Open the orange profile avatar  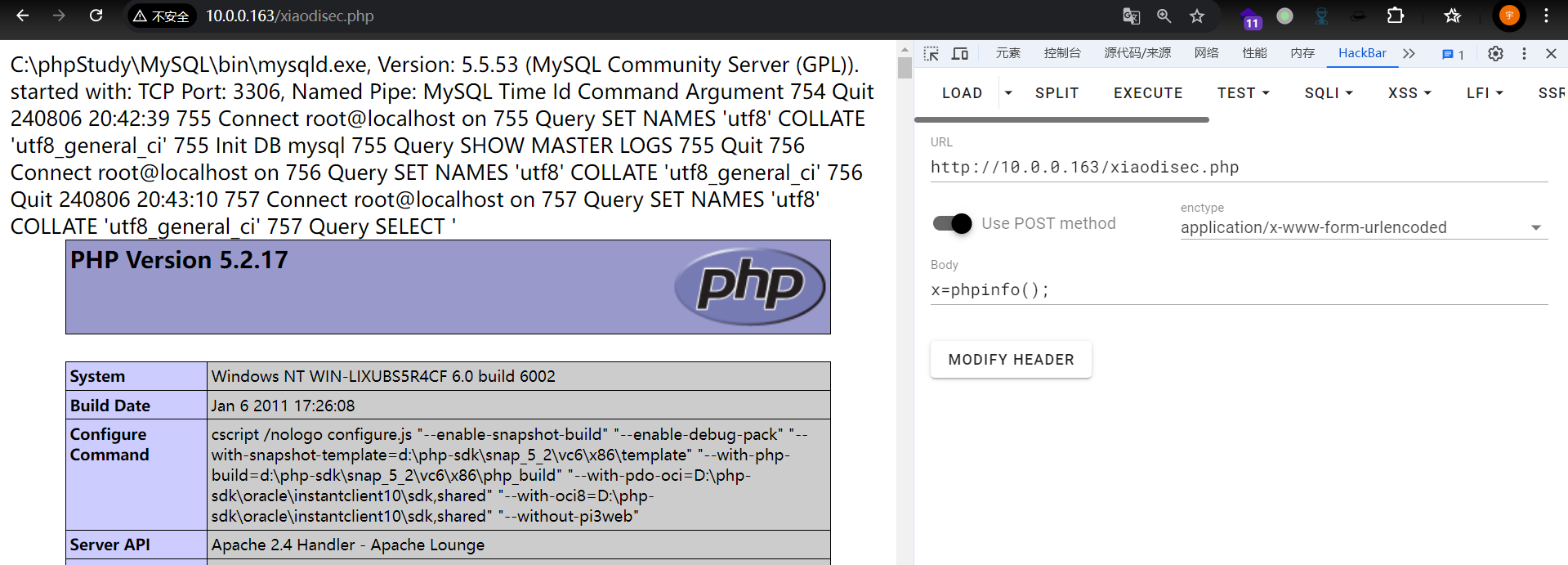point(1509,16)
